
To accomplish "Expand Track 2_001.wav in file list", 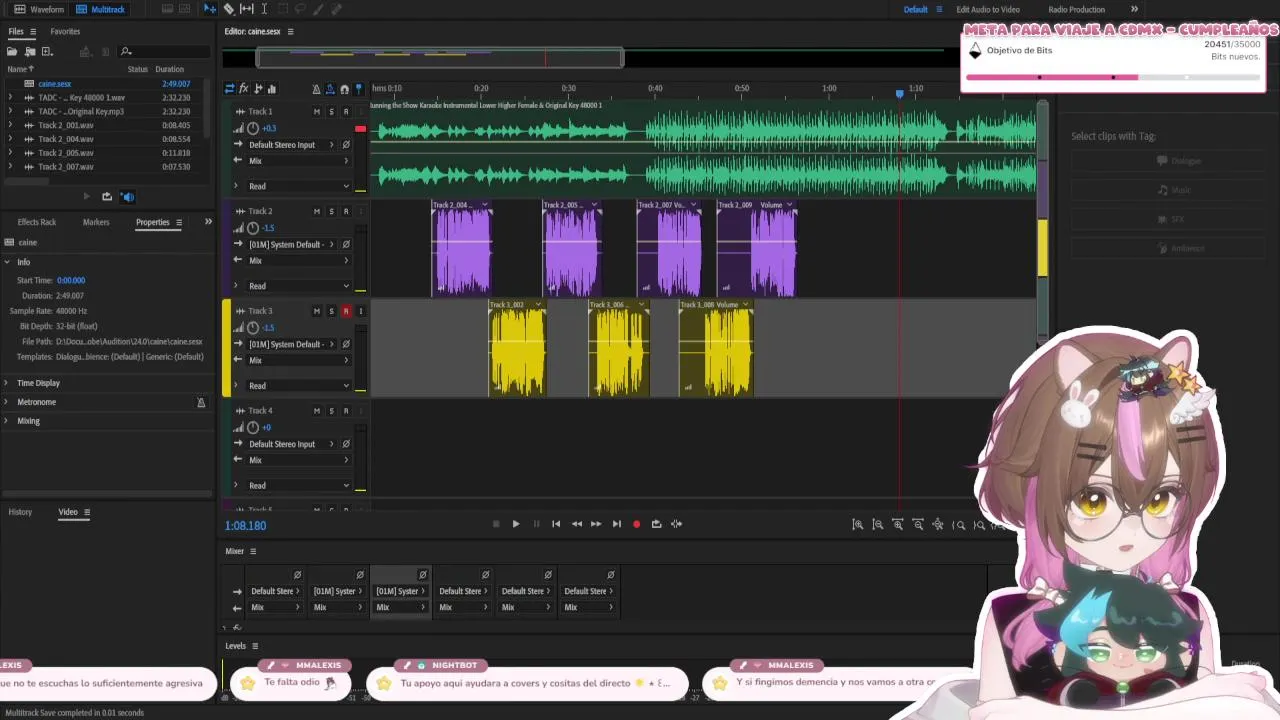I will (10, 126).
